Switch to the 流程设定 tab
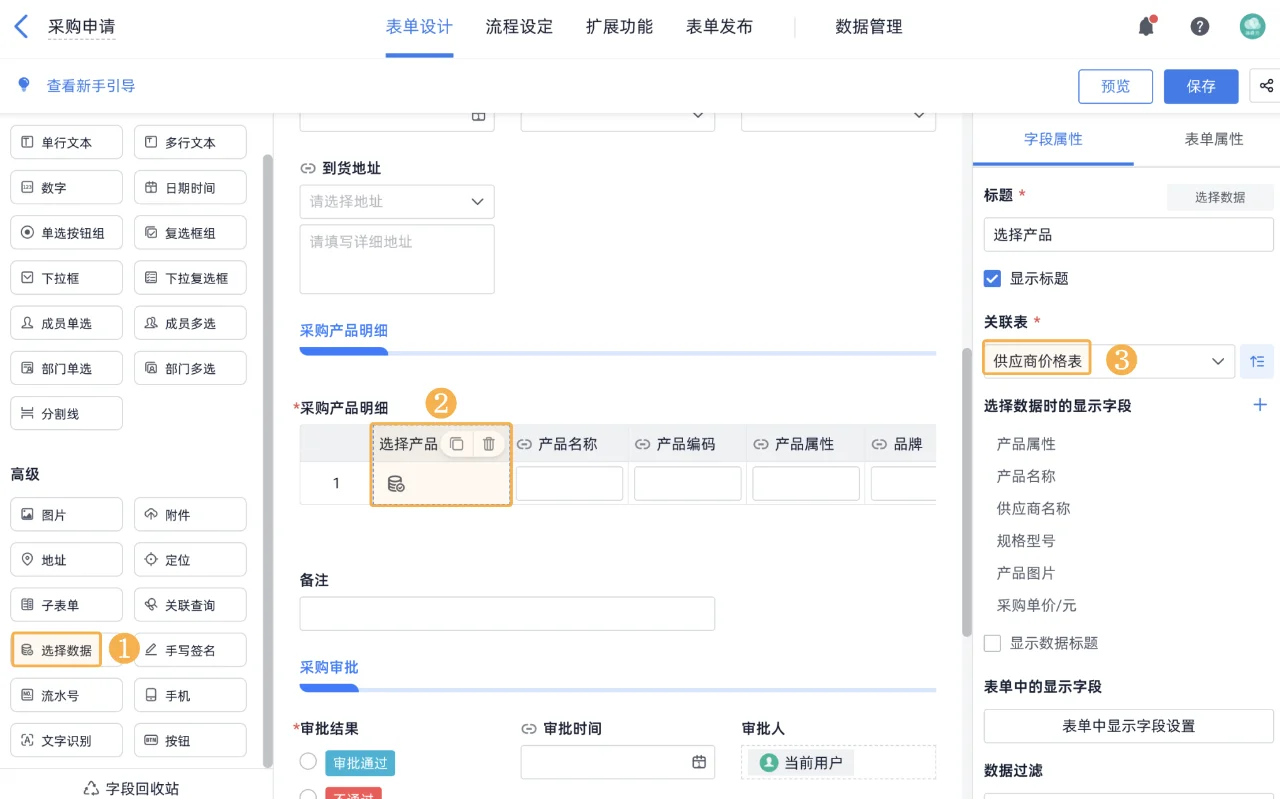 pos(519,27)
